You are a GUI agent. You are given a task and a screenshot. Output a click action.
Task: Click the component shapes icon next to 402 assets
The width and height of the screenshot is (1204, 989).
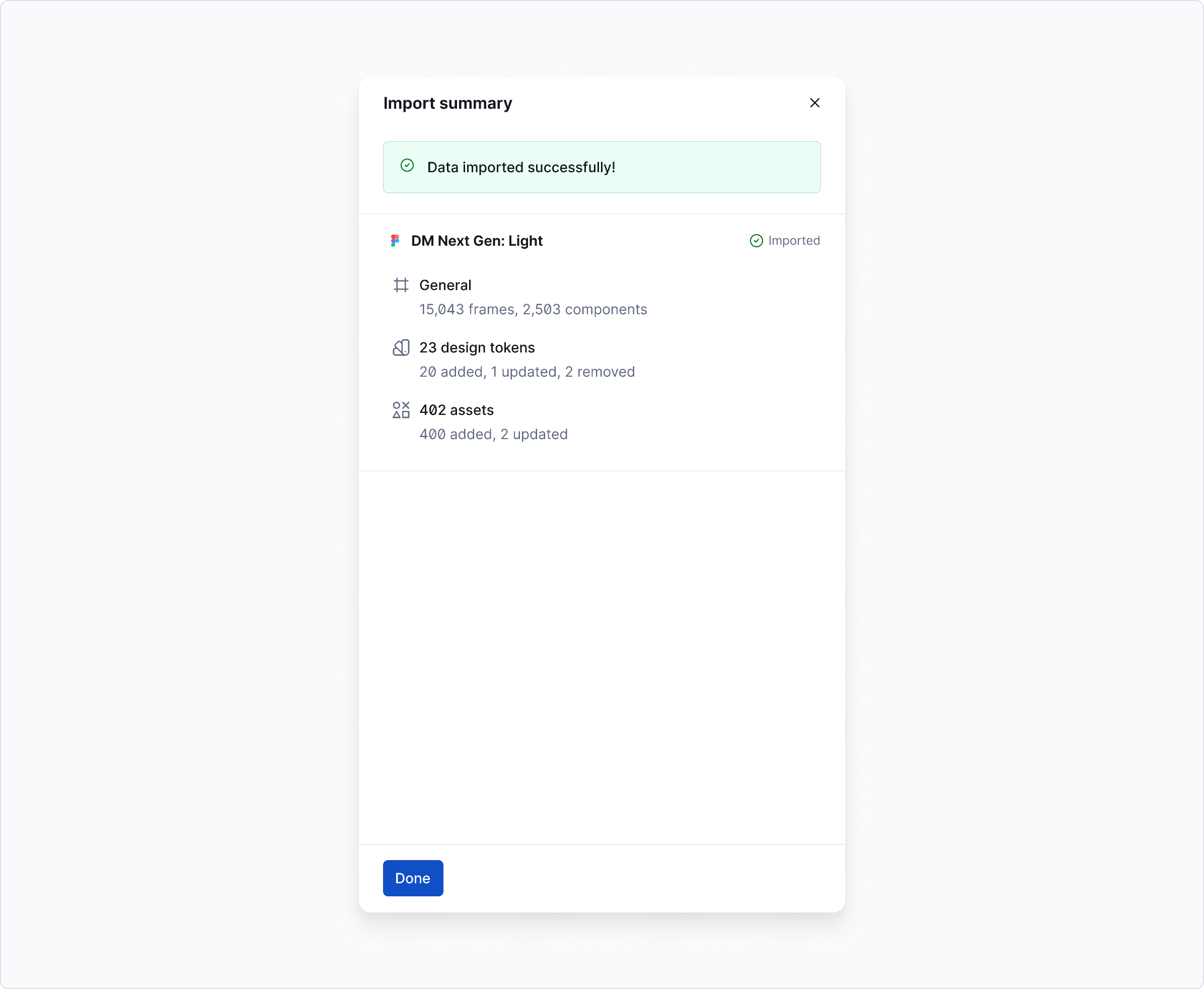pyautogui.click(x=402, y=409)
